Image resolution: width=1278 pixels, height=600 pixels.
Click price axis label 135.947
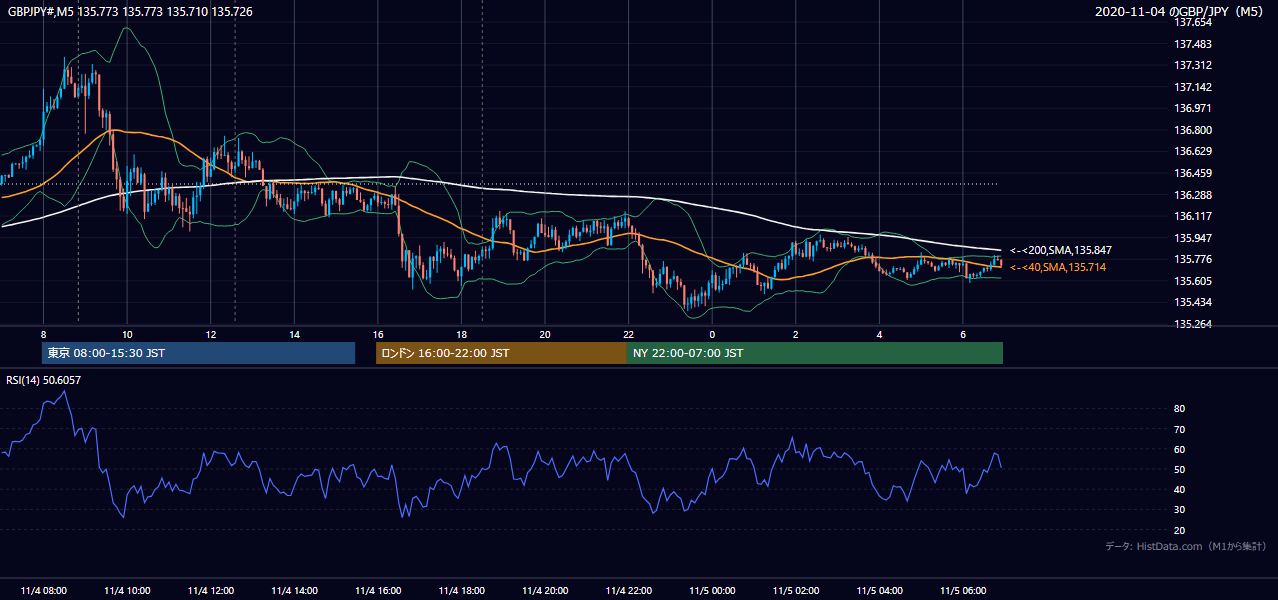(1192, 238)
